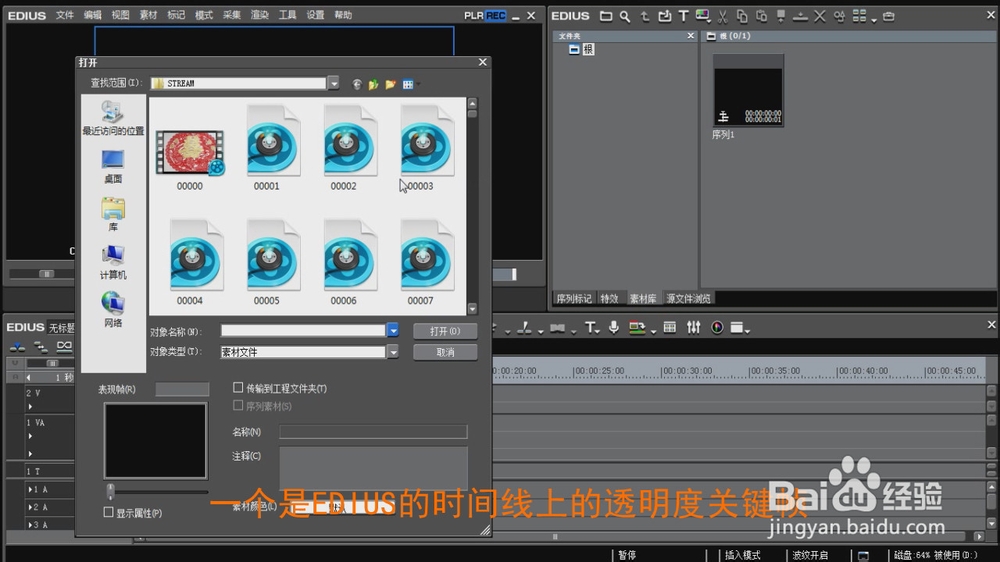Image resolution: width=1000 pixels, height=562 pixels.
Task: Expand the 2 V track
Action: pyautogui.click(x=31, y=406)
